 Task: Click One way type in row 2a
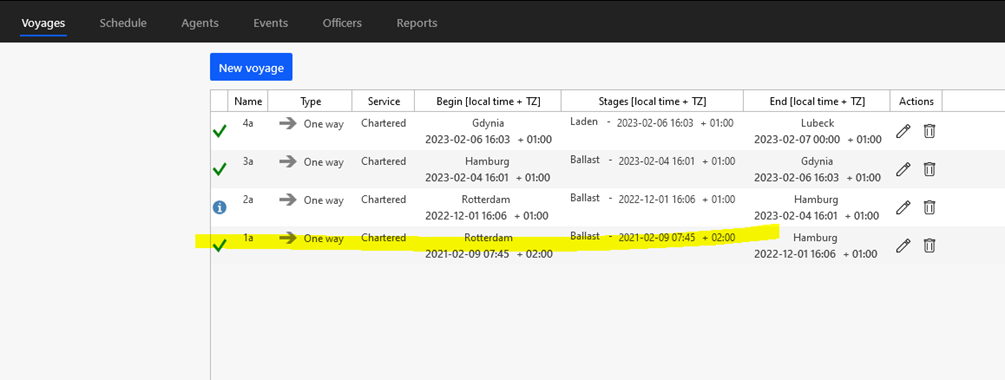[x=324, y=201]
